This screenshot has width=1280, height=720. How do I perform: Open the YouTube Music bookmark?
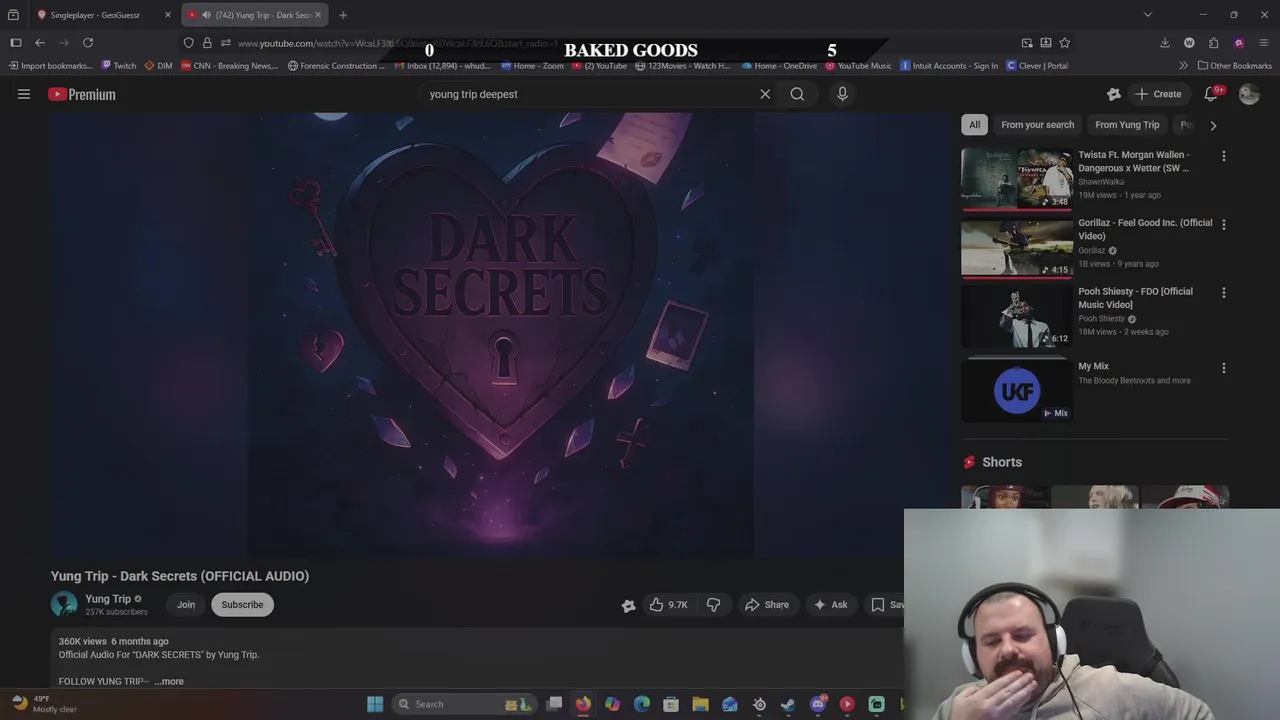click(x=858, y=66)
